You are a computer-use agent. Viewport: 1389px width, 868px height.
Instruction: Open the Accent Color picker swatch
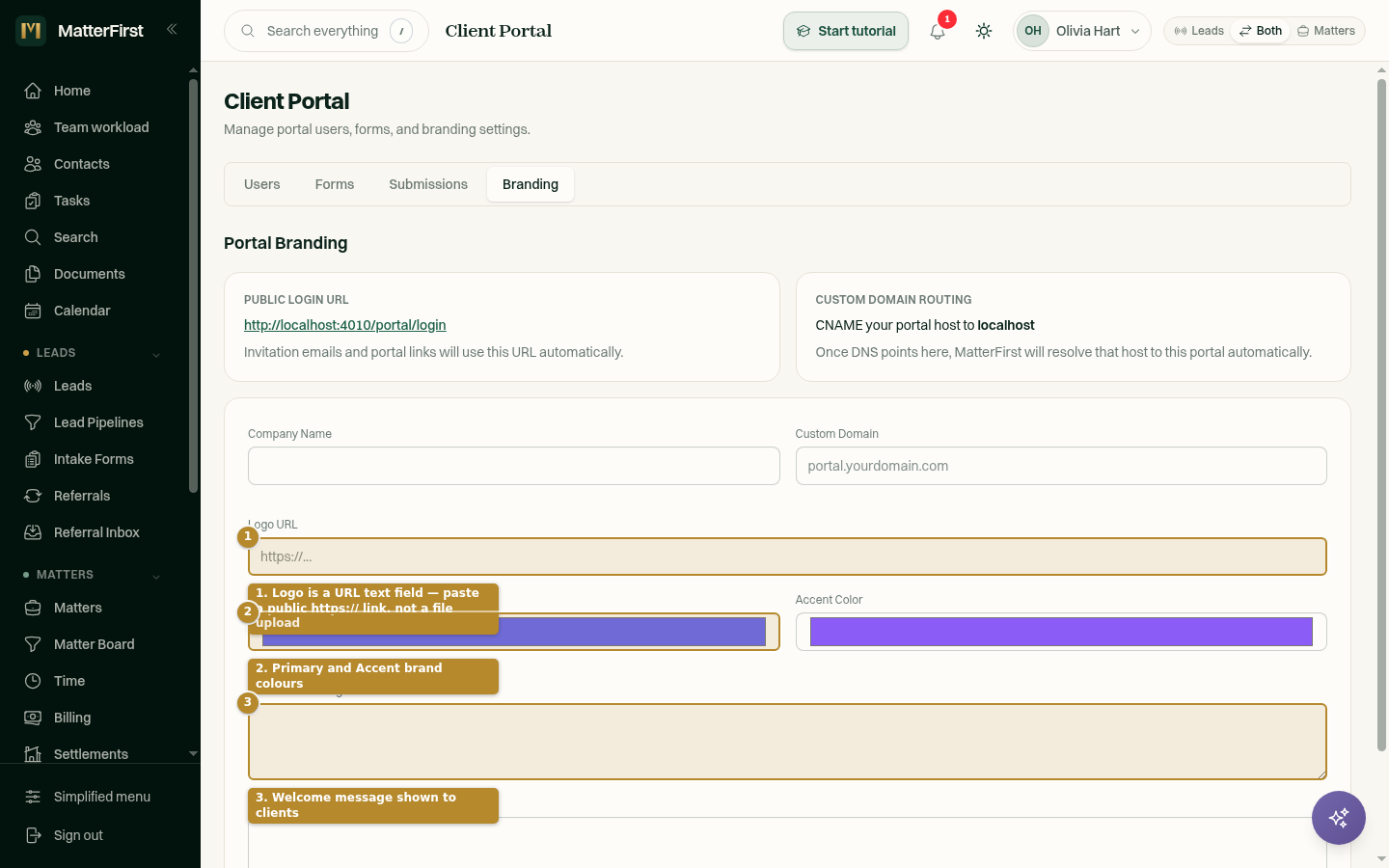click(1061, 632)
